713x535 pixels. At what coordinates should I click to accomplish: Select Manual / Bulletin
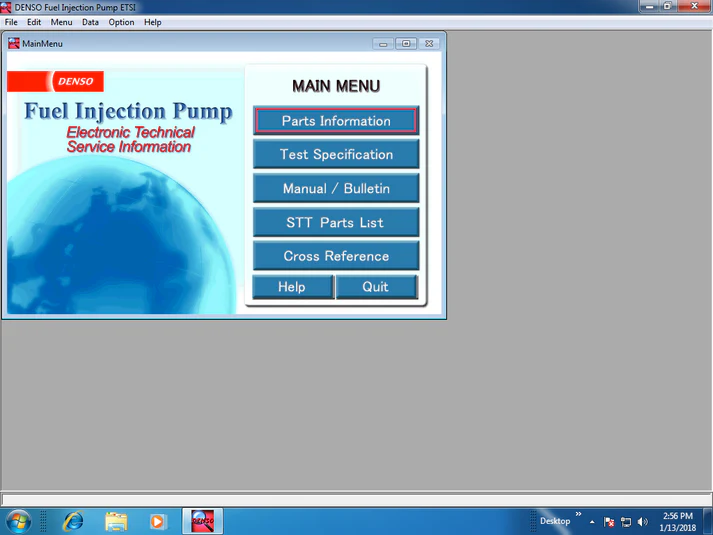tap(336, 189)
